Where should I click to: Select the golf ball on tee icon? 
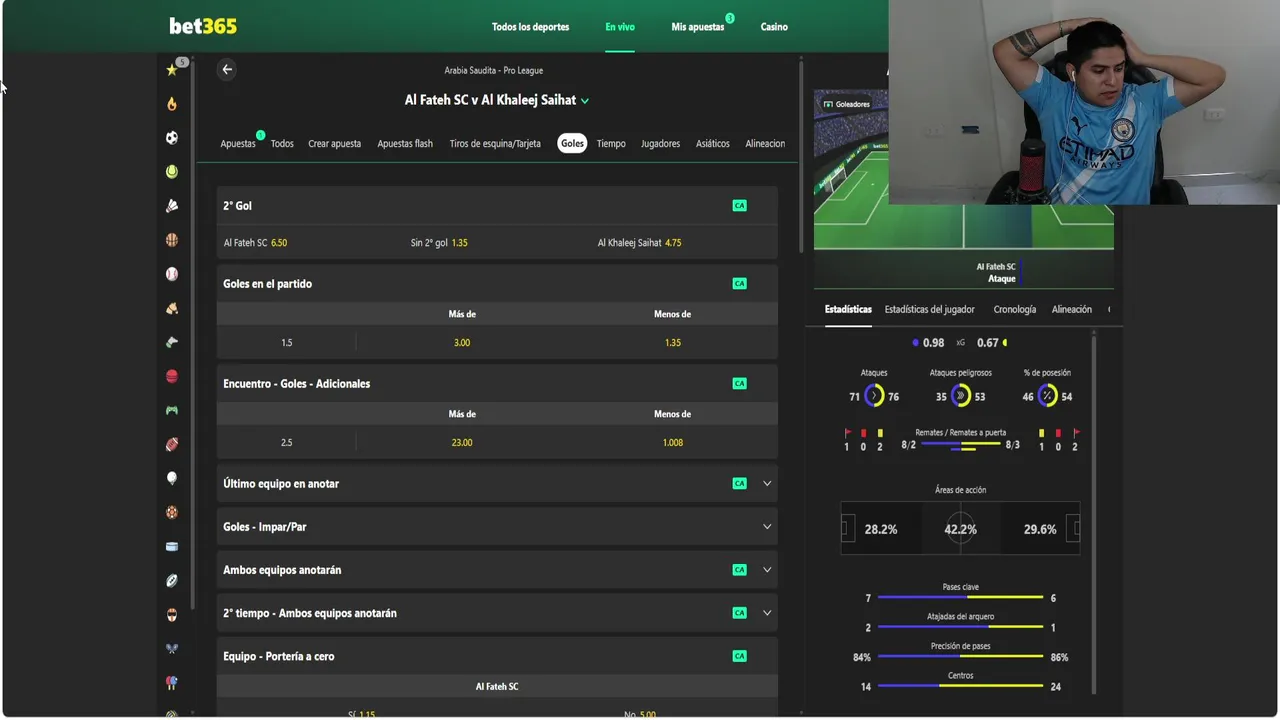tap(172, 478)
